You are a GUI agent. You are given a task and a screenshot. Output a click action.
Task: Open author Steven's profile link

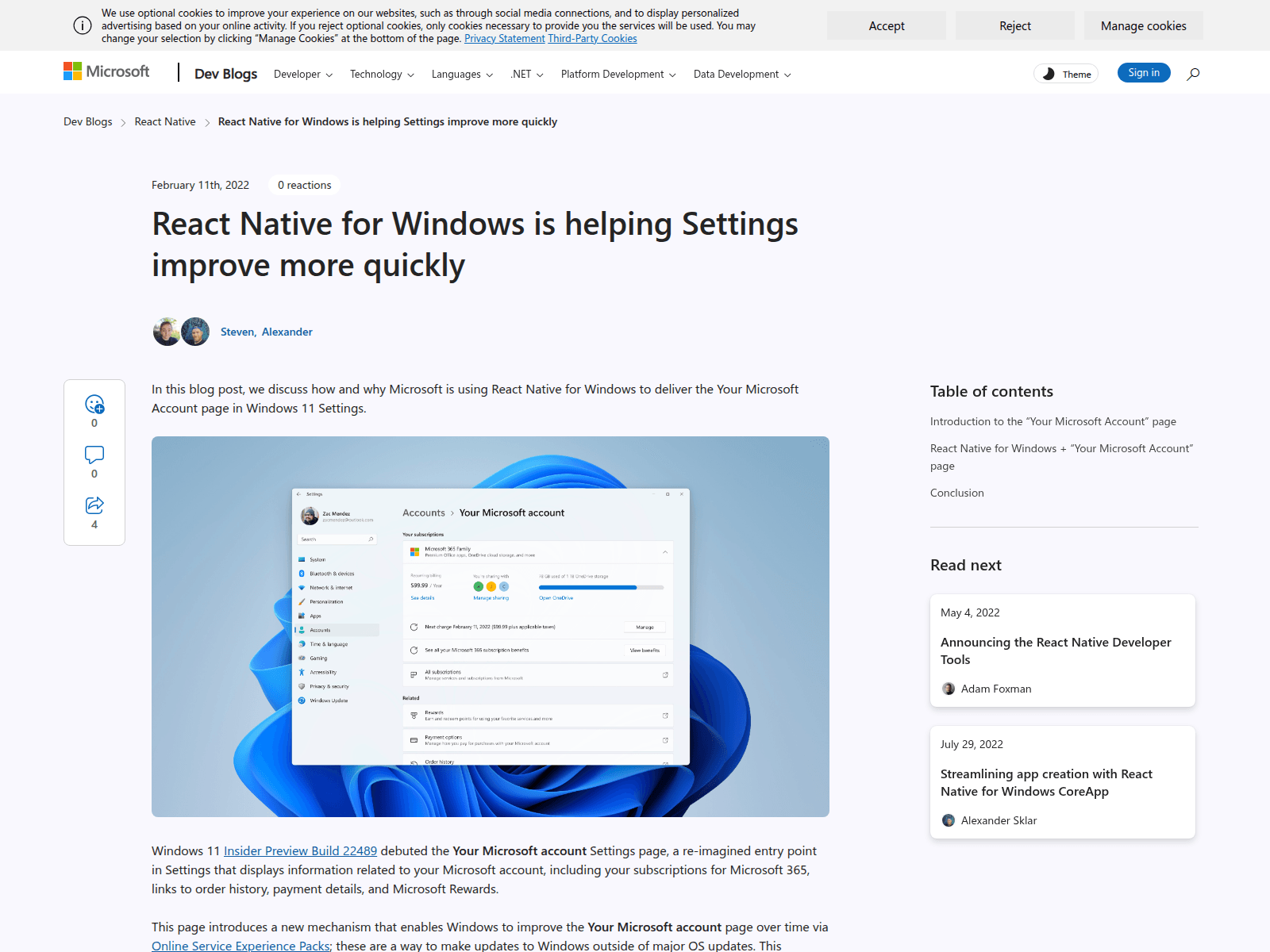(x=237, y=332)
